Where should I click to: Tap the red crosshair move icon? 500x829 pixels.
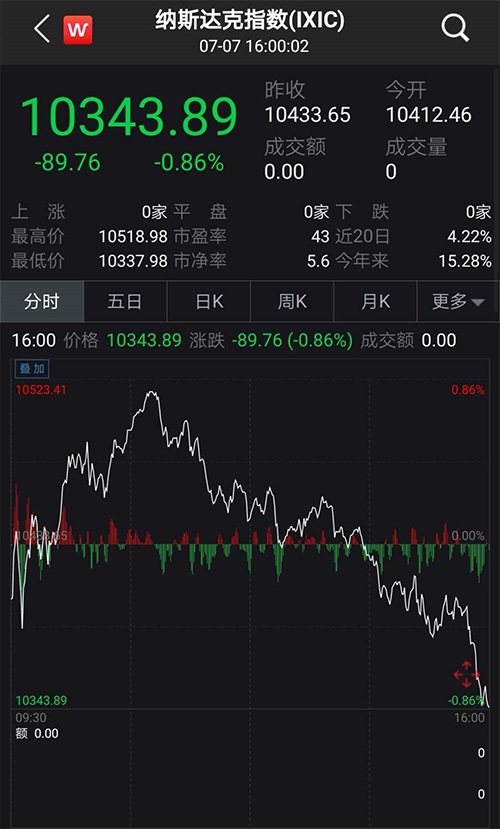(467, 675)
